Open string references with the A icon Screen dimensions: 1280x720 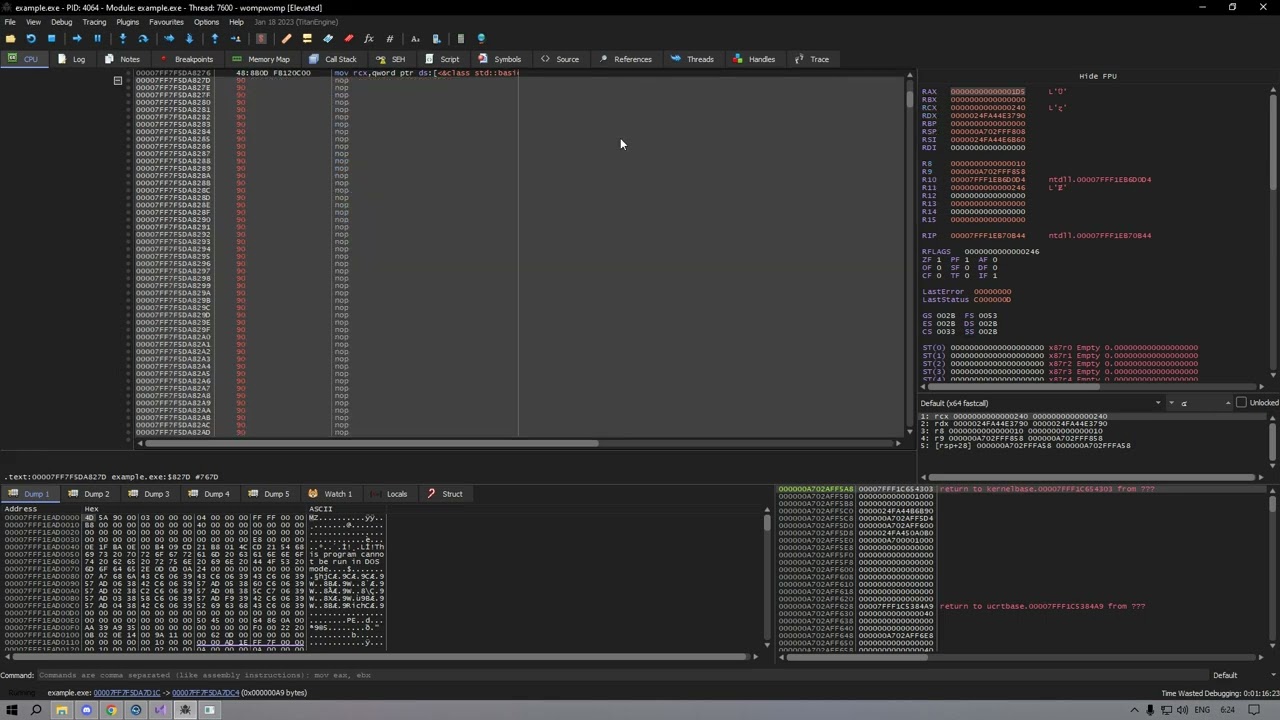tap(415, 38)
